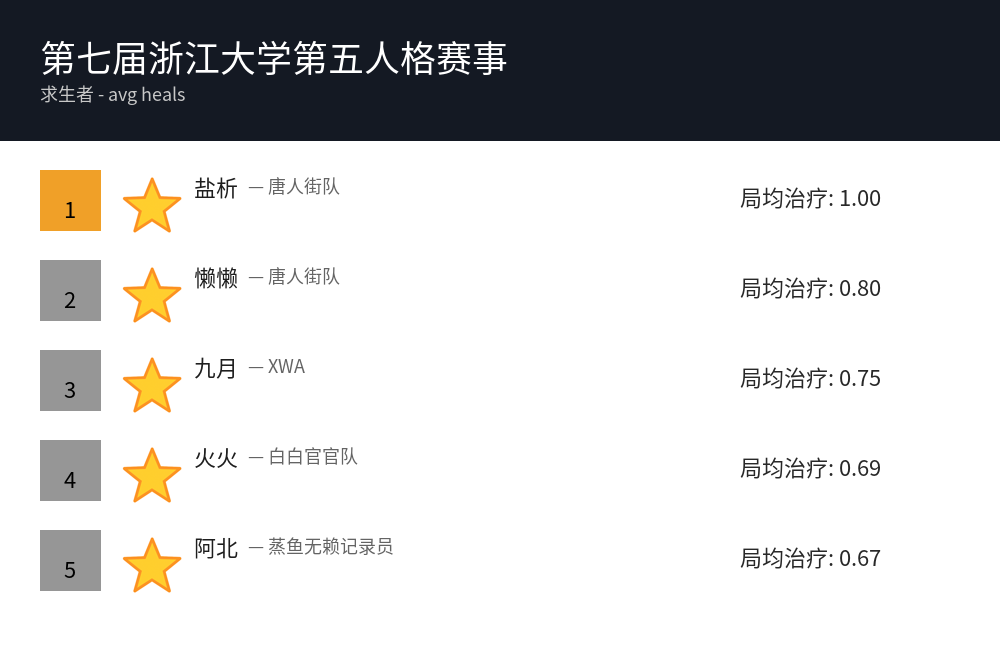Viewport: 1000px width, 670px height.
Task: Open player 九月's name
Action: (216, 368)
